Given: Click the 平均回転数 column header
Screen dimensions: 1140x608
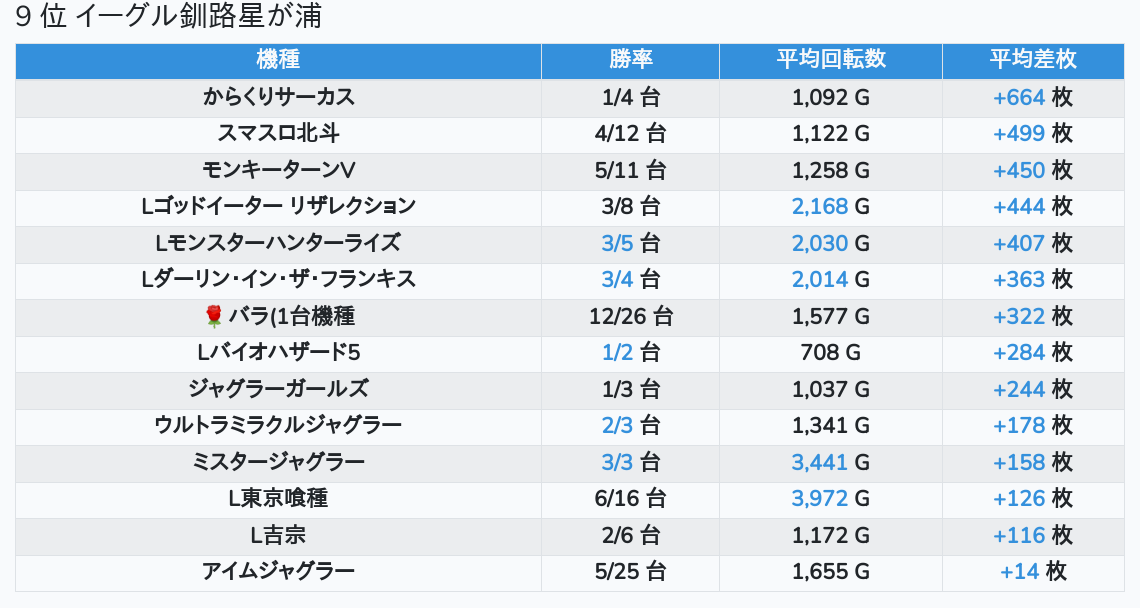Looking at the screenshot, I should pyautogui.click(x=831, y=60).
